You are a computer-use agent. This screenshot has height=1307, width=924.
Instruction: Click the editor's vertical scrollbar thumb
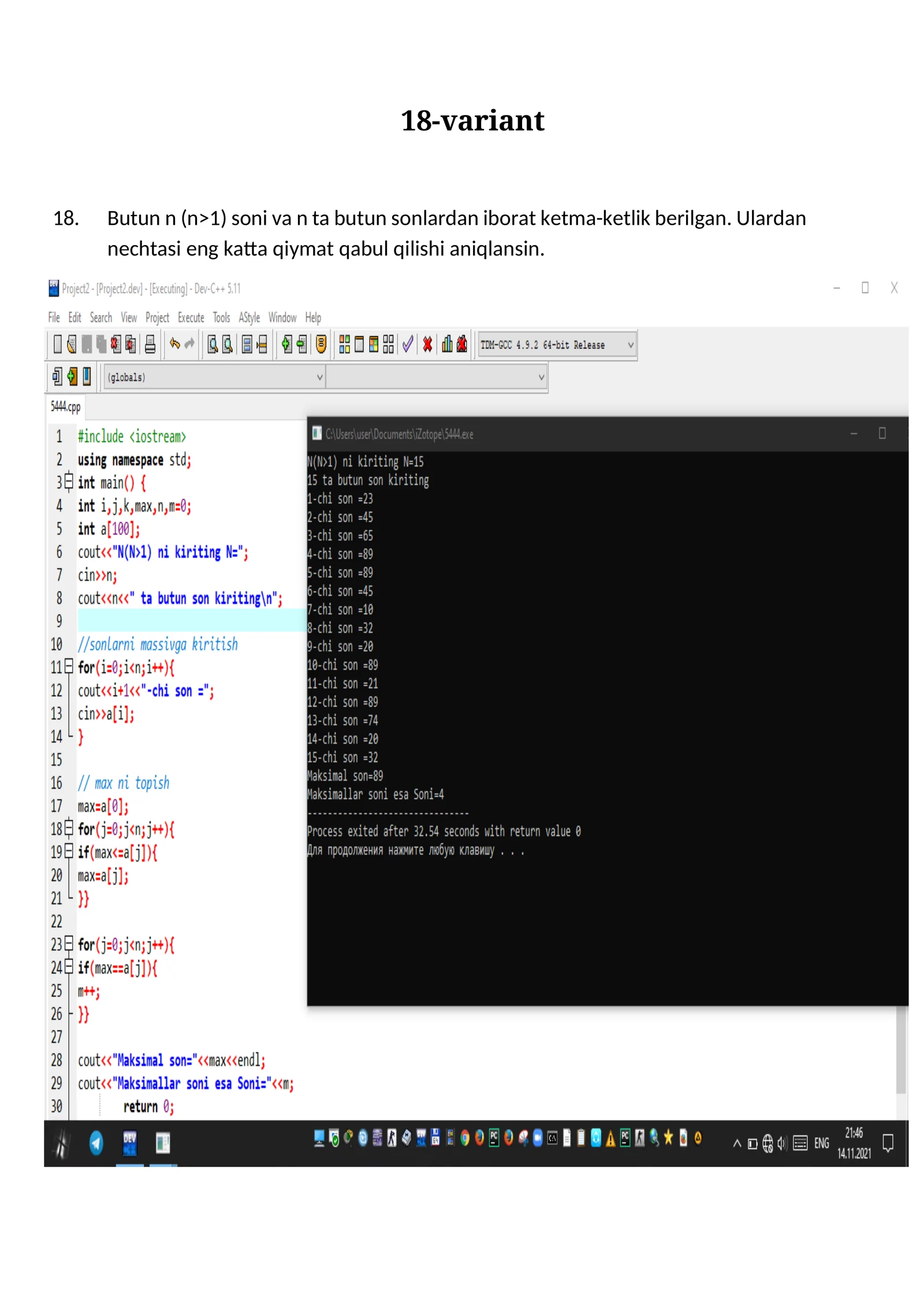tap(900, 1052)
